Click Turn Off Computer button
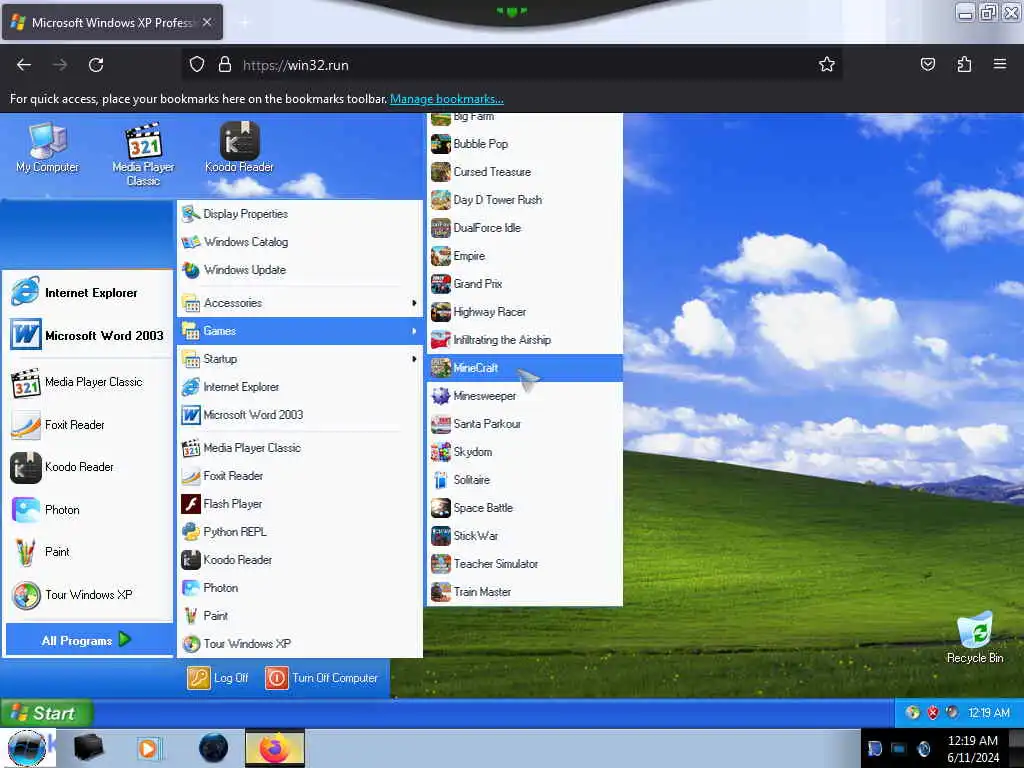The height and width of the screenshot is (768, 1024). (322, 678)
